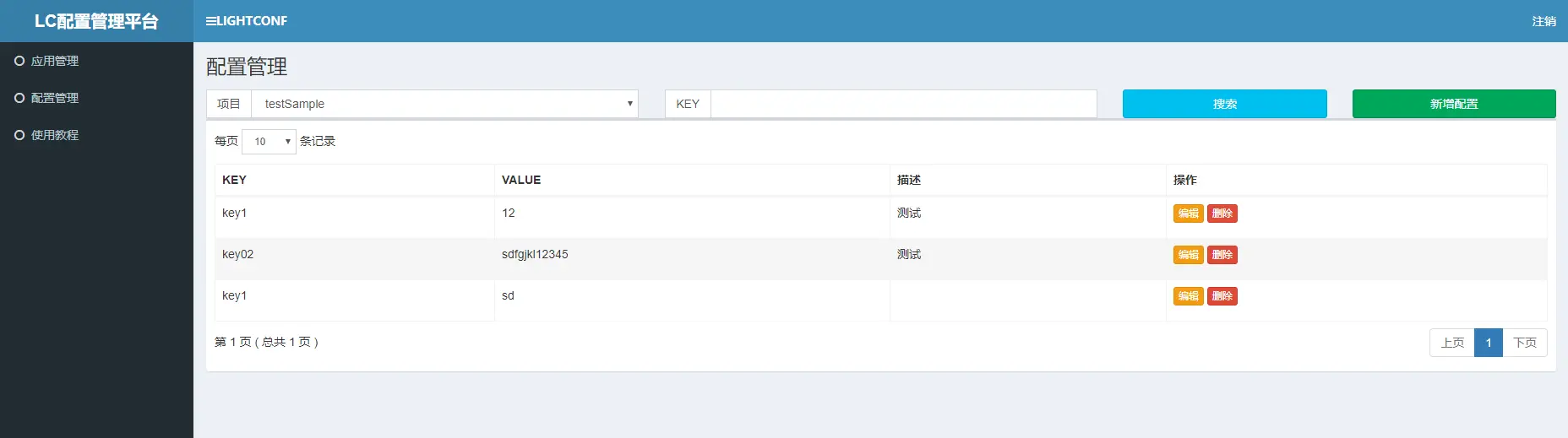
Task: Open the per-page records dropdown showing 10
Action: [x=269, y=141]
